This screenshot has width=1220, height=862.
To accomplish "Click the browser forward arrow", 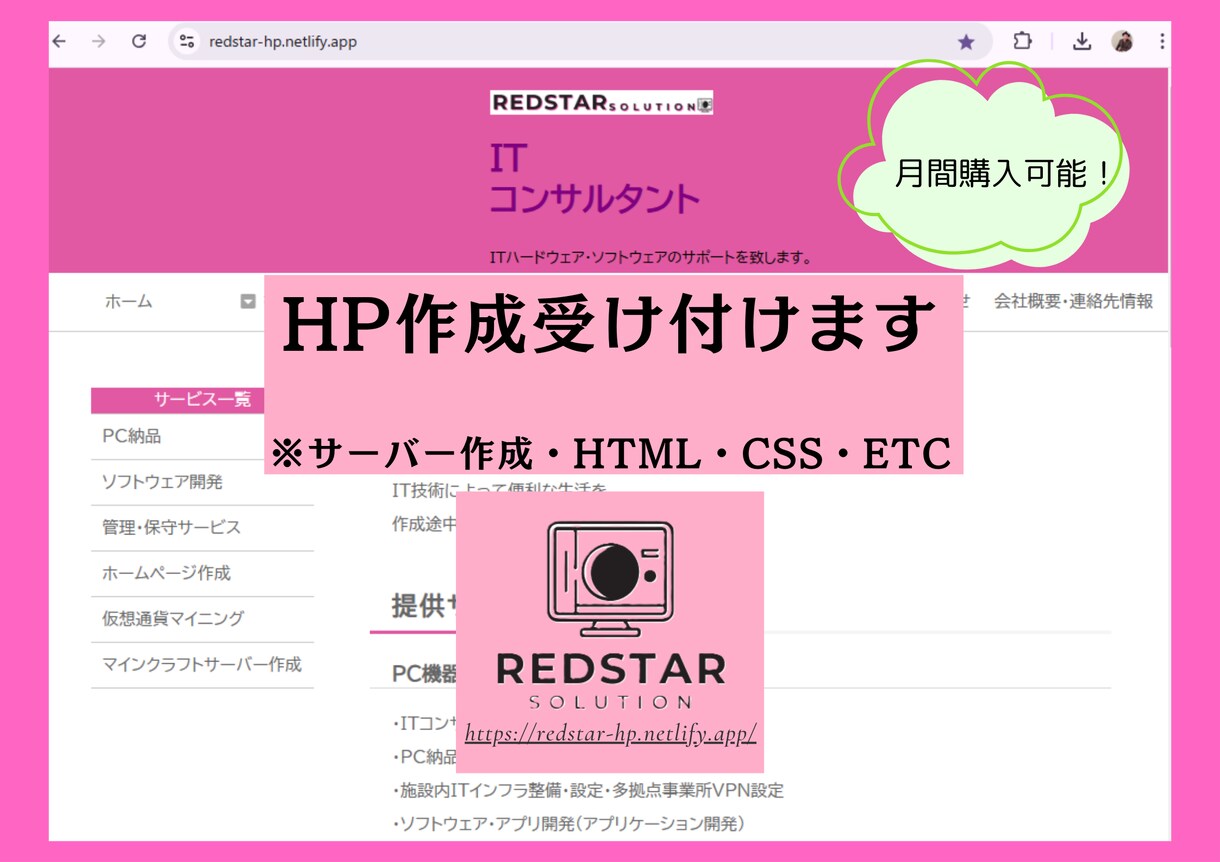I will pyautogui.click(x=98, y=42).
